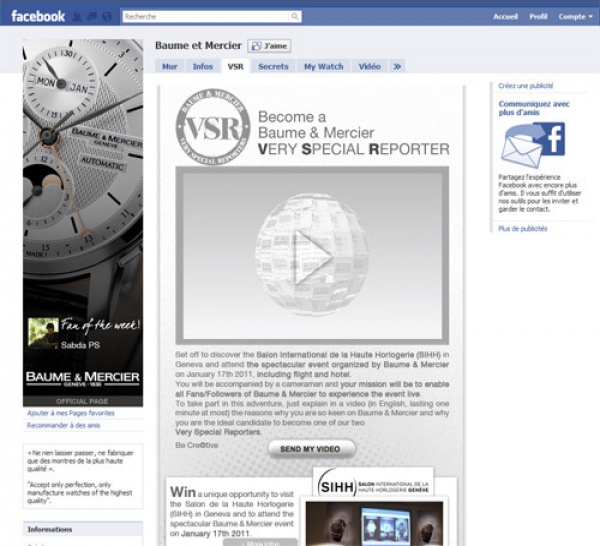Open Communiquez avec plus d'amis link
This screenshot has width=600, height=546.
coord(534,108)
